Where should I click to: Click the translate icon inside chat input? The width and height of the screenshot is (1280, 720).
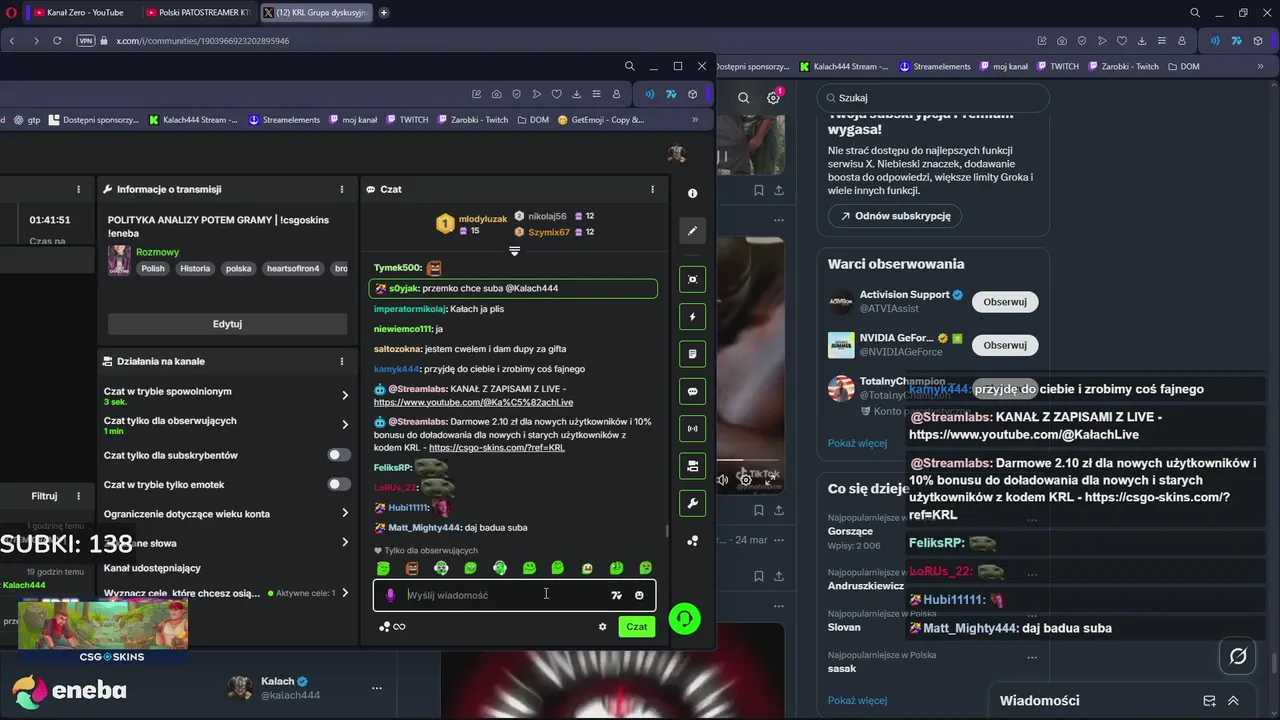[x=616, y=595]
